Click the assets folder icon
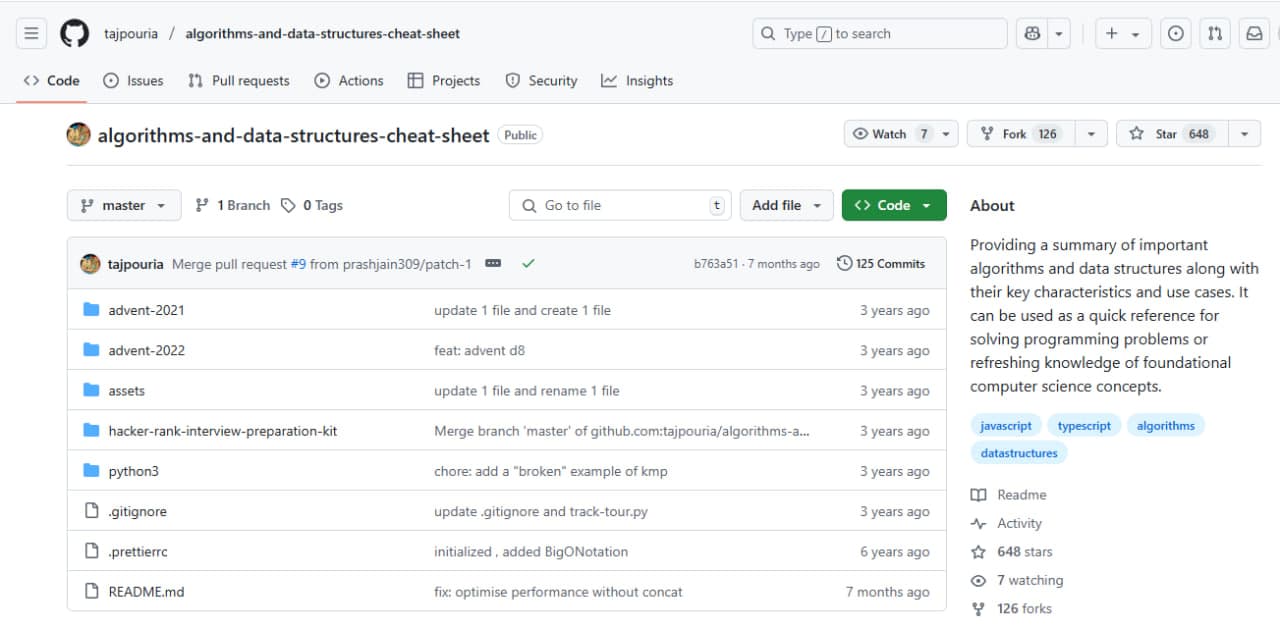Image resolution: width=1280 pixels, height=627 pixels. (x=92, y=390)
